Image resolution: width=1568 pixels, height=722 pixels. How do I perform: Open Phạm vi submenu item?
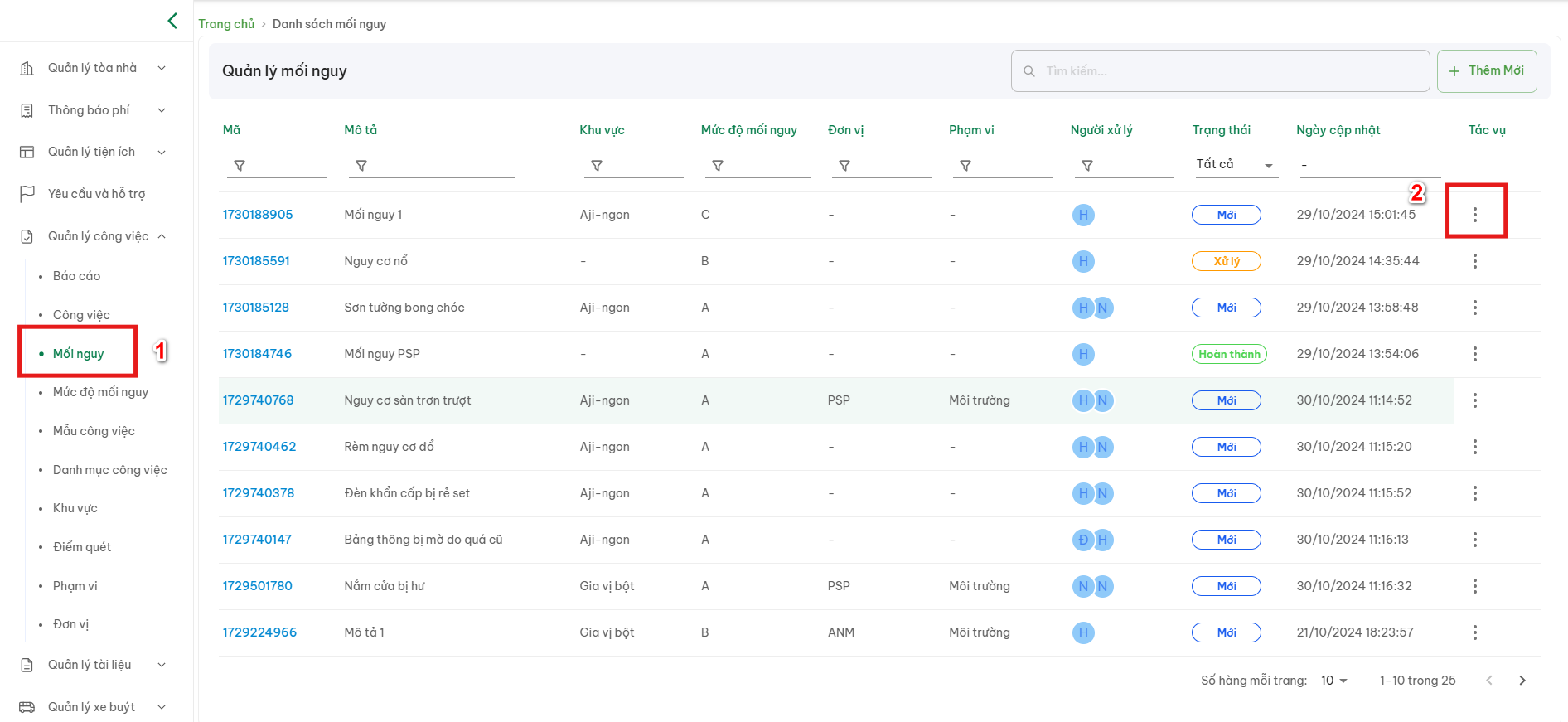click(x=75, y=586)
